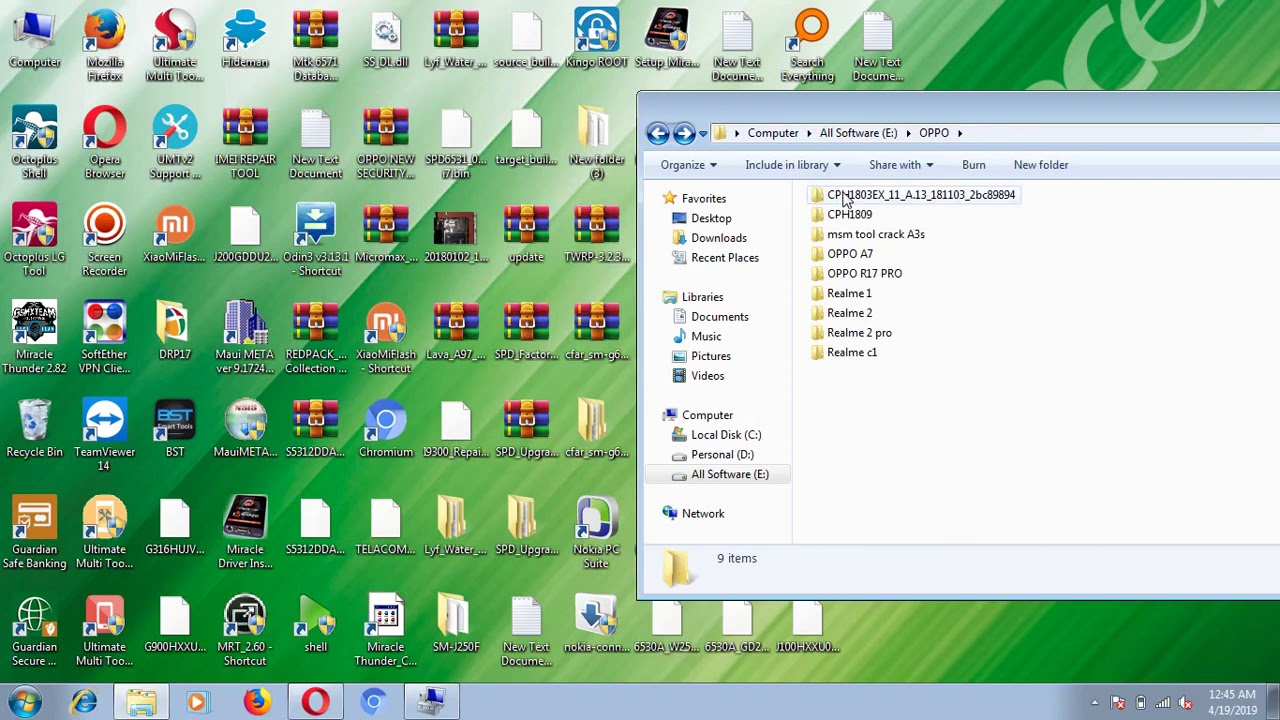Image resolution: width=1280 pixels, height=720 pixels.
Task: Open Pictures library
Action: pos(710,356)
